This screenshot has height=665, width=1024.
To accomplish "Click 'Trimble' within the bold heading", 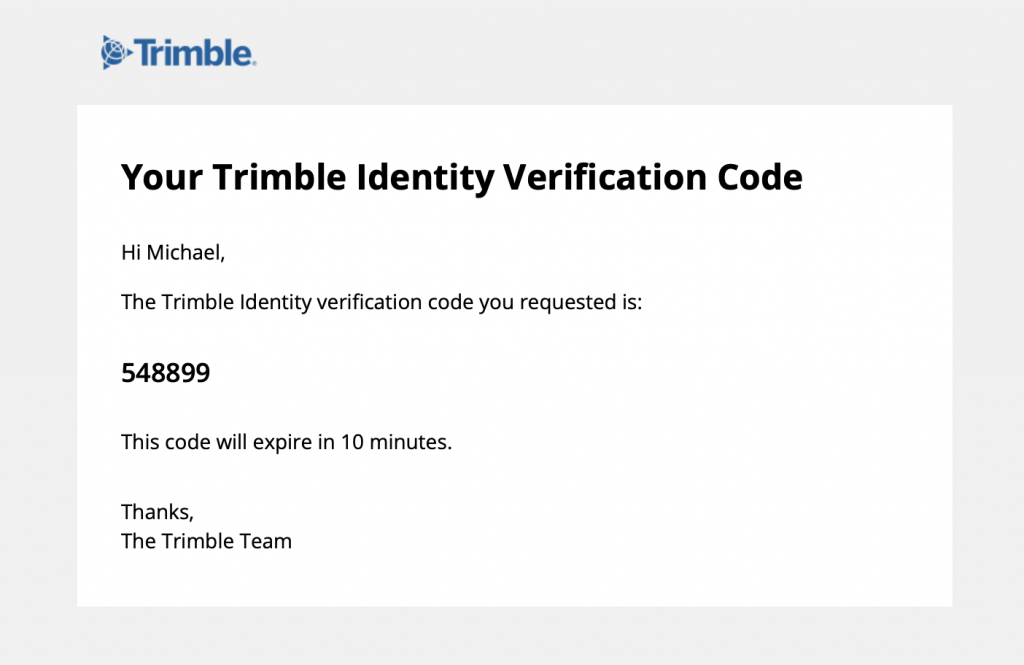I will point(280,177).
